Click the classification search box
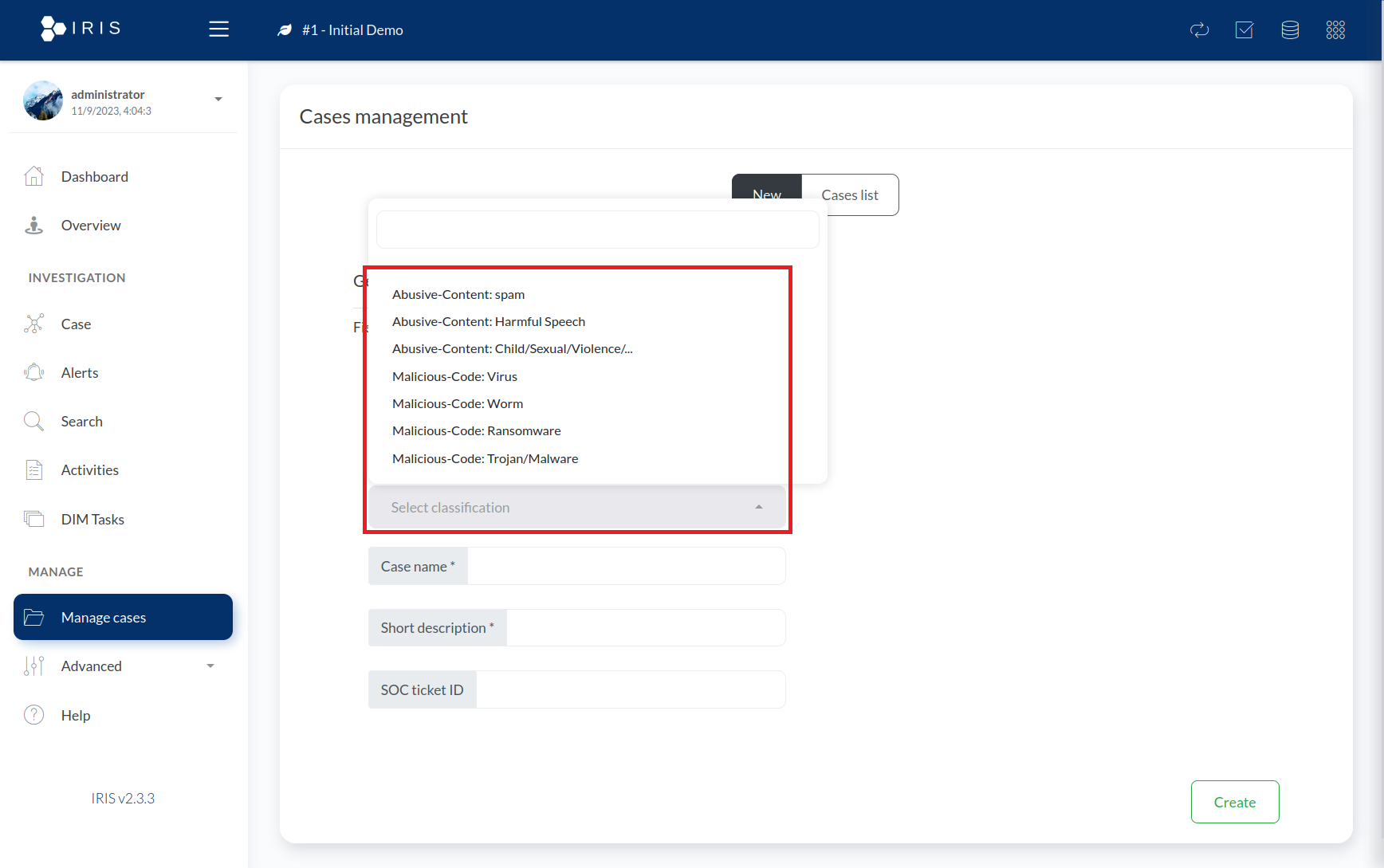 click(597, 230)
